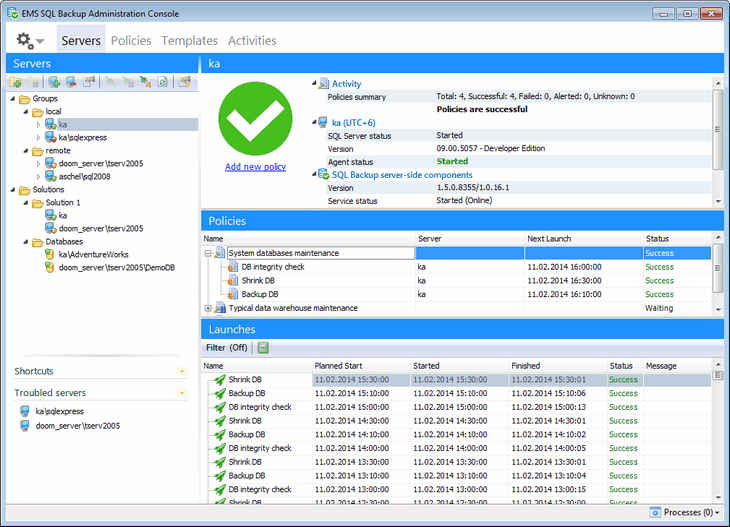Collapse the Groups tree node

[12, 99]
